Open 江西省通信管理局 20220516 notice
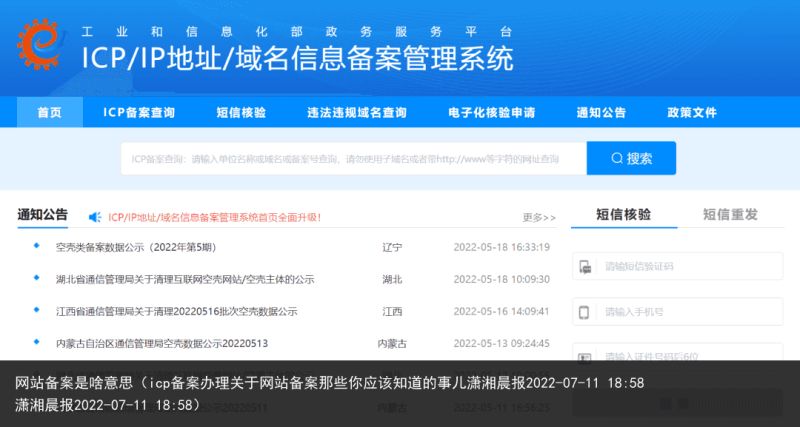 (x=177, y=311)
